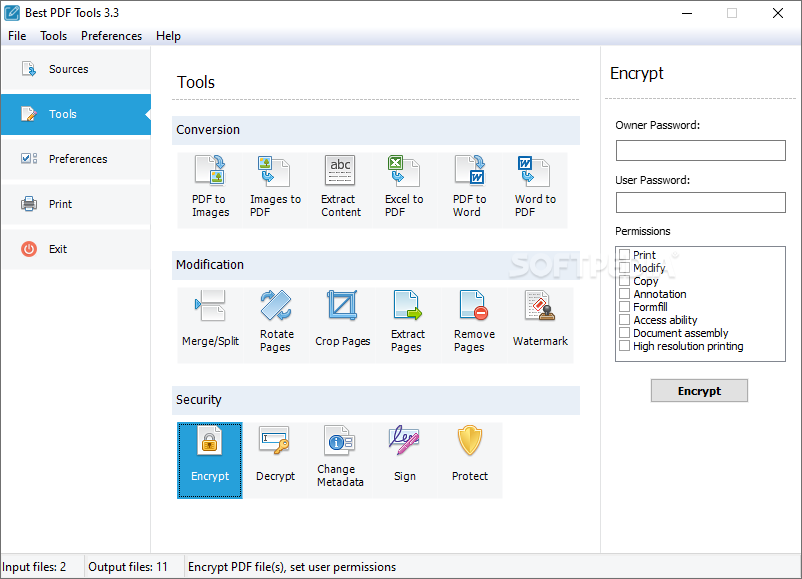Click the Encrypt button in right panel
Image resolution: width=802 pixels, height=579 pixels.
pos(699,391)
